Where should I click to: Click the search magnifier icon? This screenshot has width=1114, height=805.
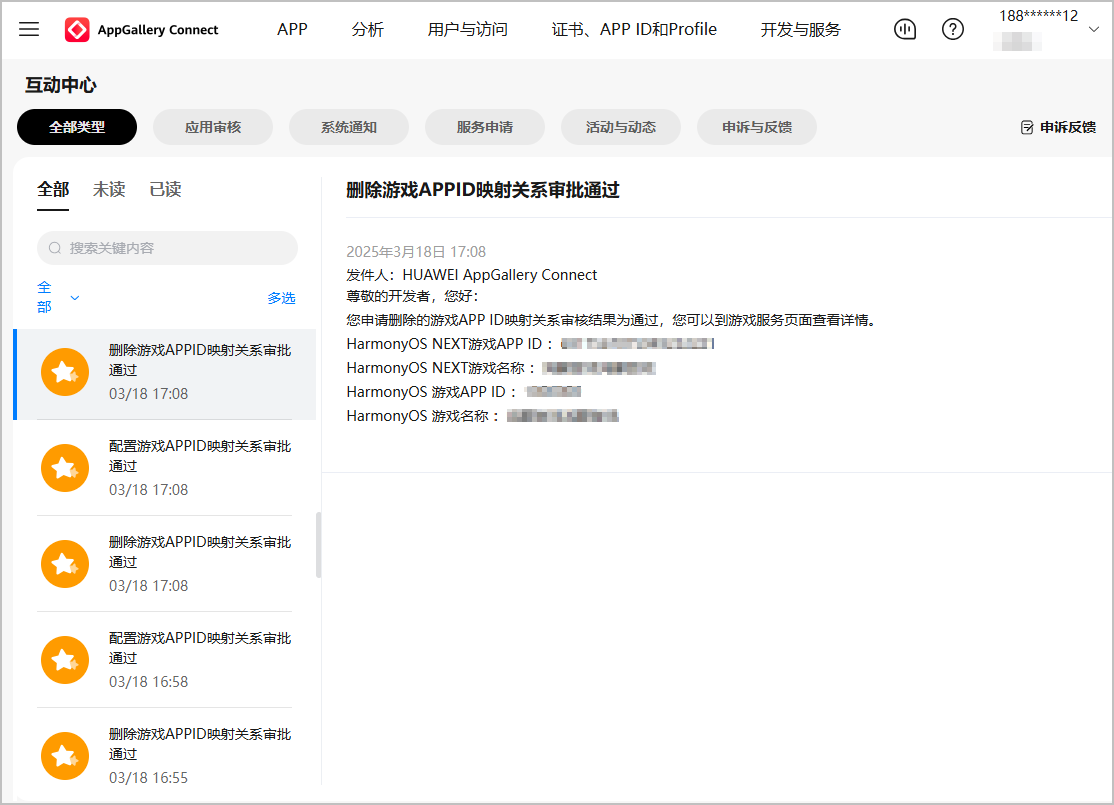tap(55, 248)
